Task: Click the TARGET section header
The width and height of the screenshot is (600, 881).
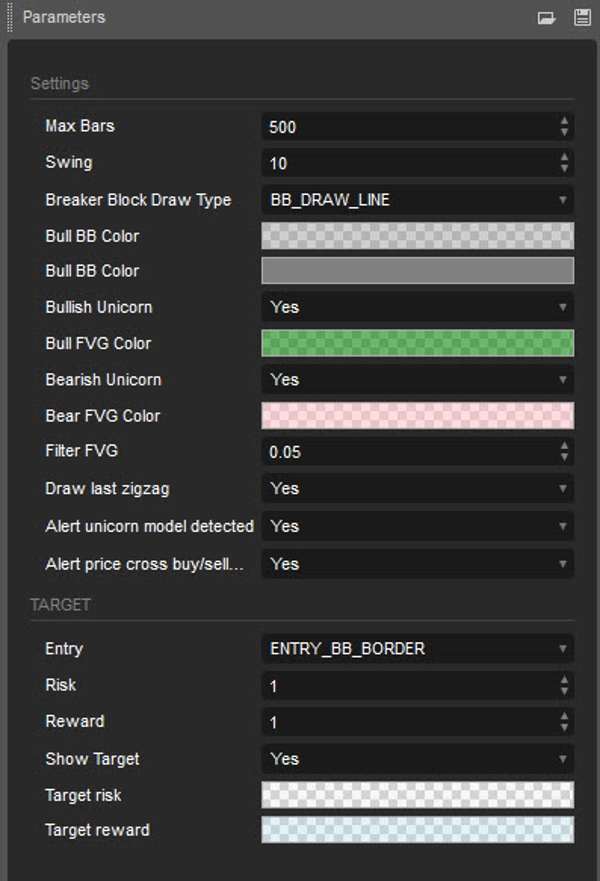Action: click(x=60, y=605)
